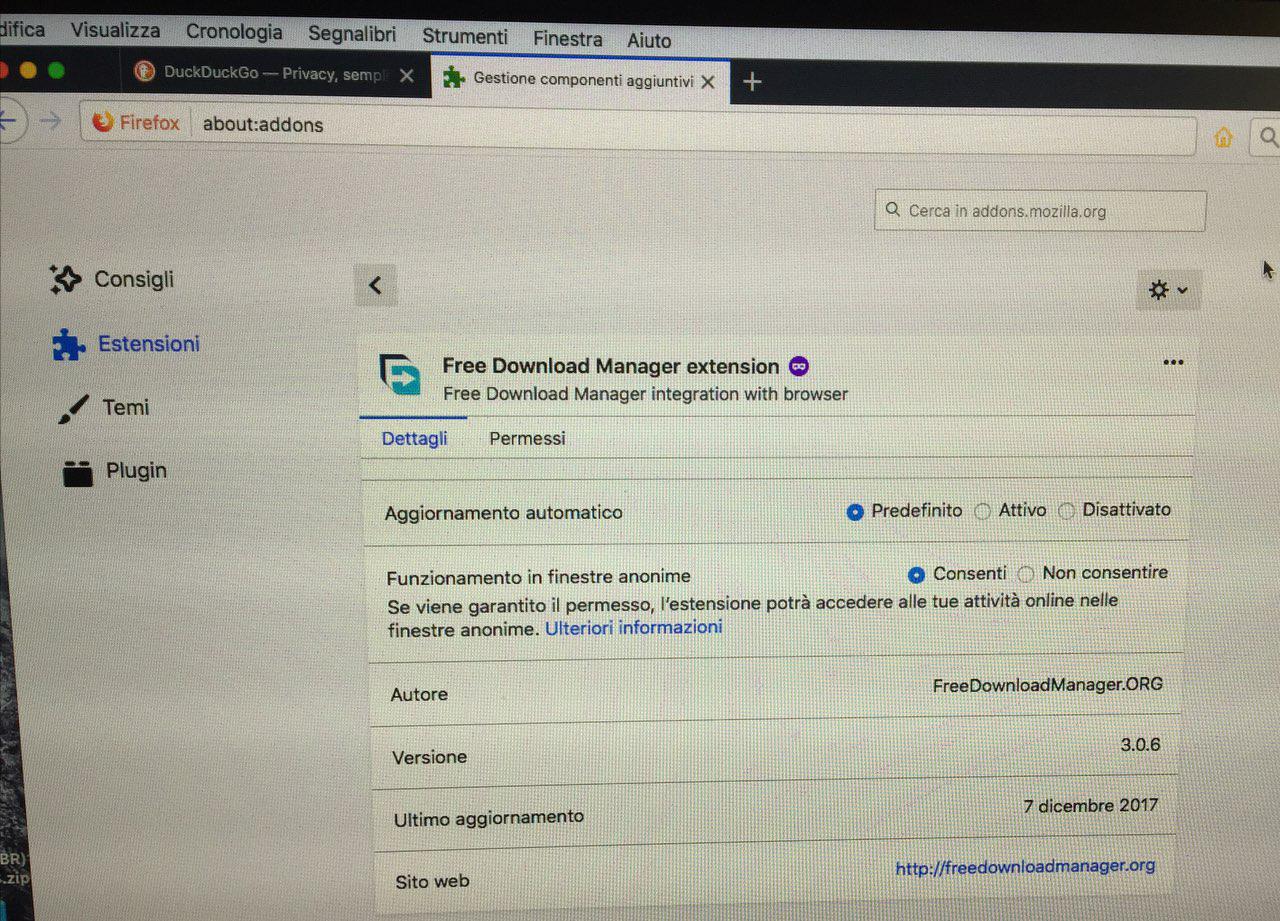Open a new tab with plus button
1280x921 pixels.
point(753,82)
